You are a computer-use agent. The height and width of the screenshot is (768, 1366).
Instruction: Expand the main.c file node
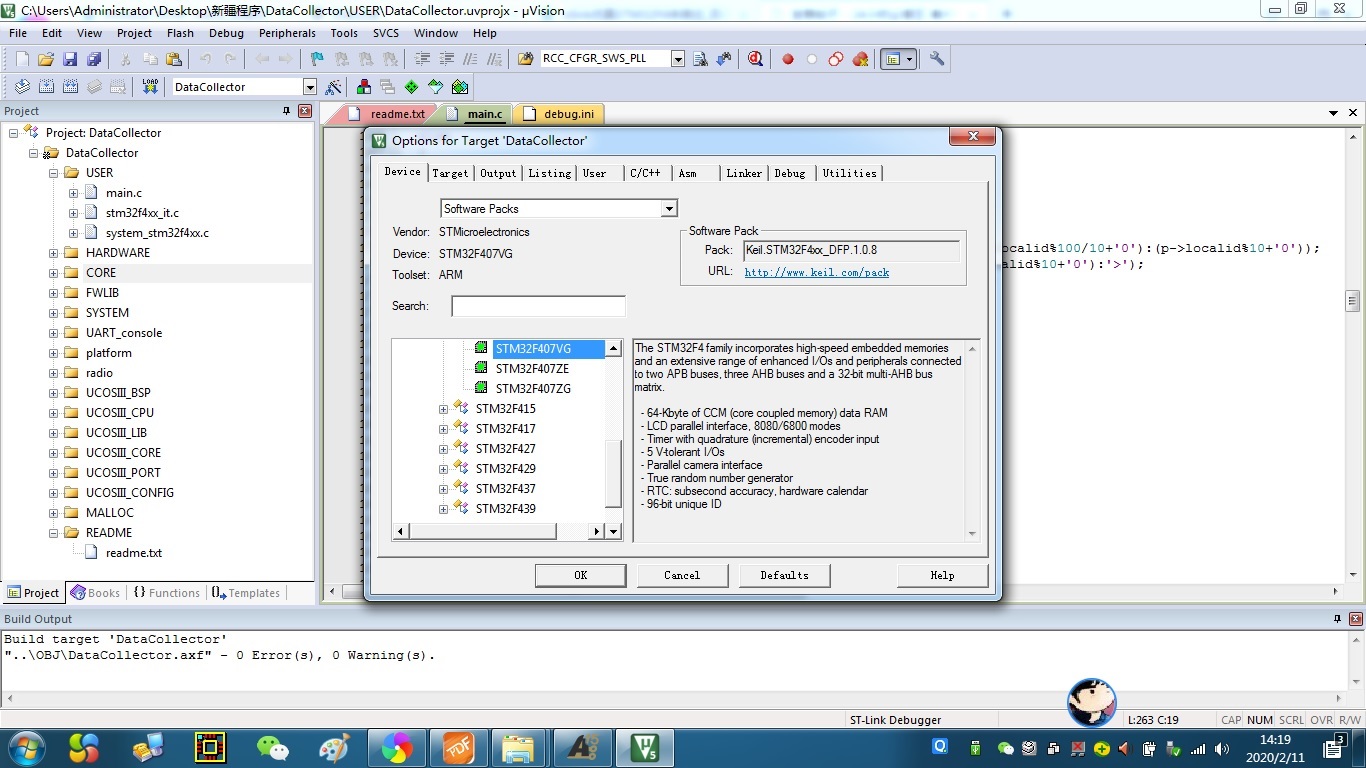tap(73, 193)
